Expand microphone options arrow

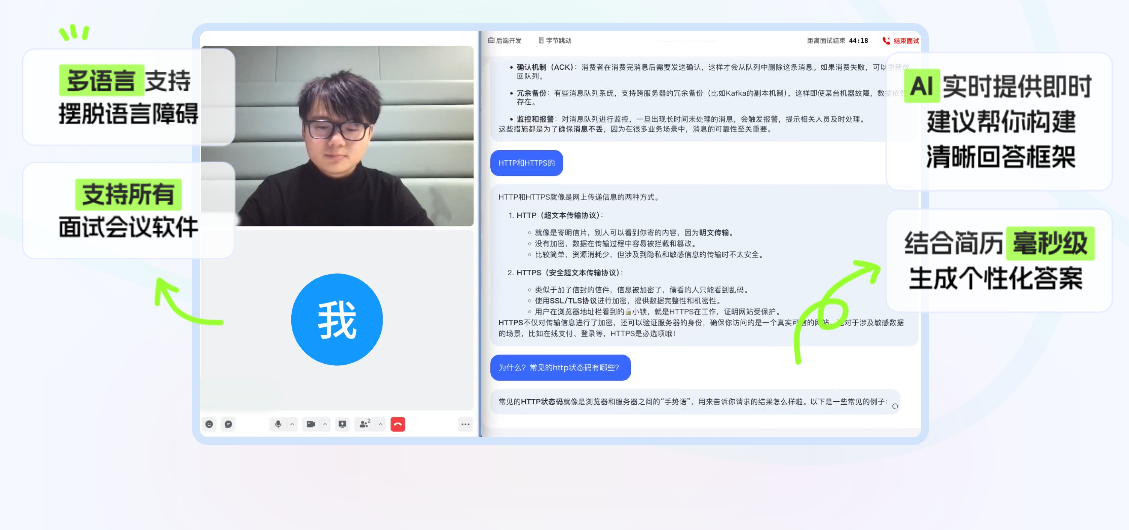[x=292, y=424]
